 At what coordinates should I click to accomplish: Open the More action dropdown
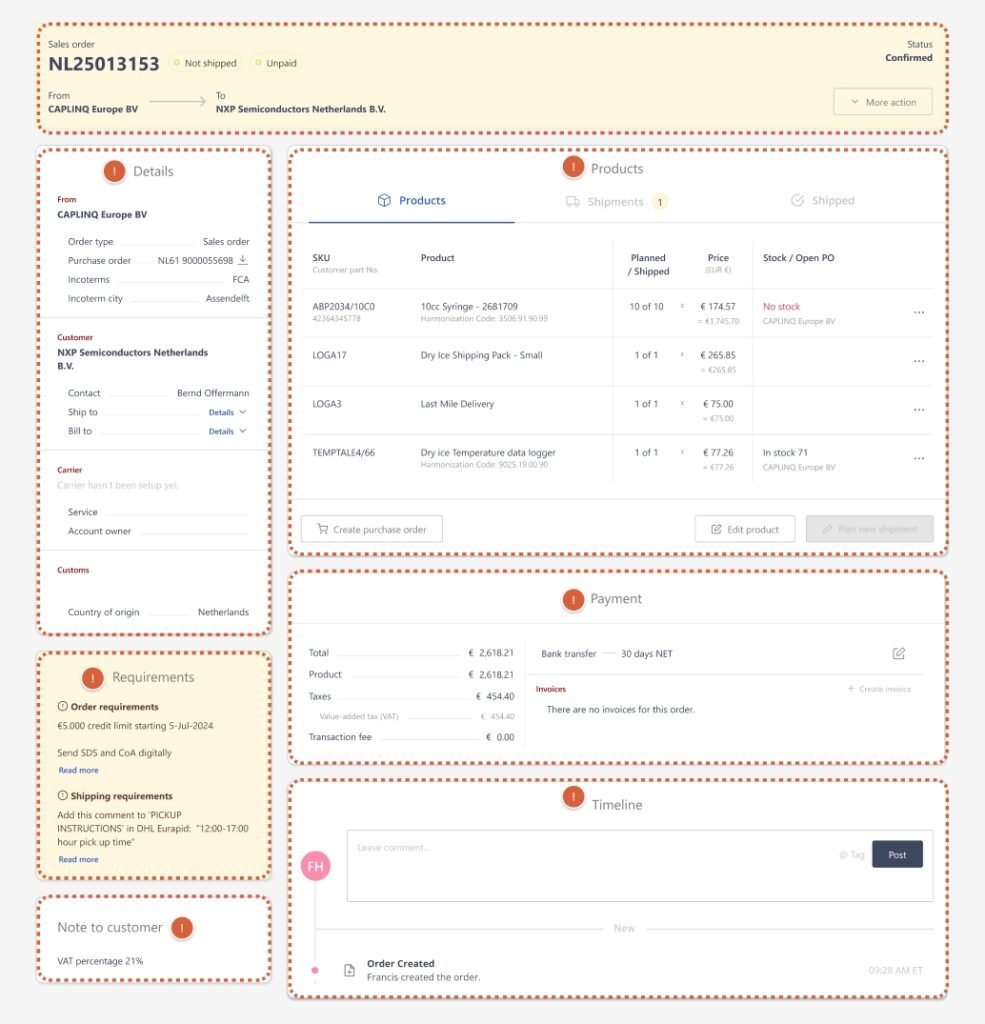(x=882, y=102)
